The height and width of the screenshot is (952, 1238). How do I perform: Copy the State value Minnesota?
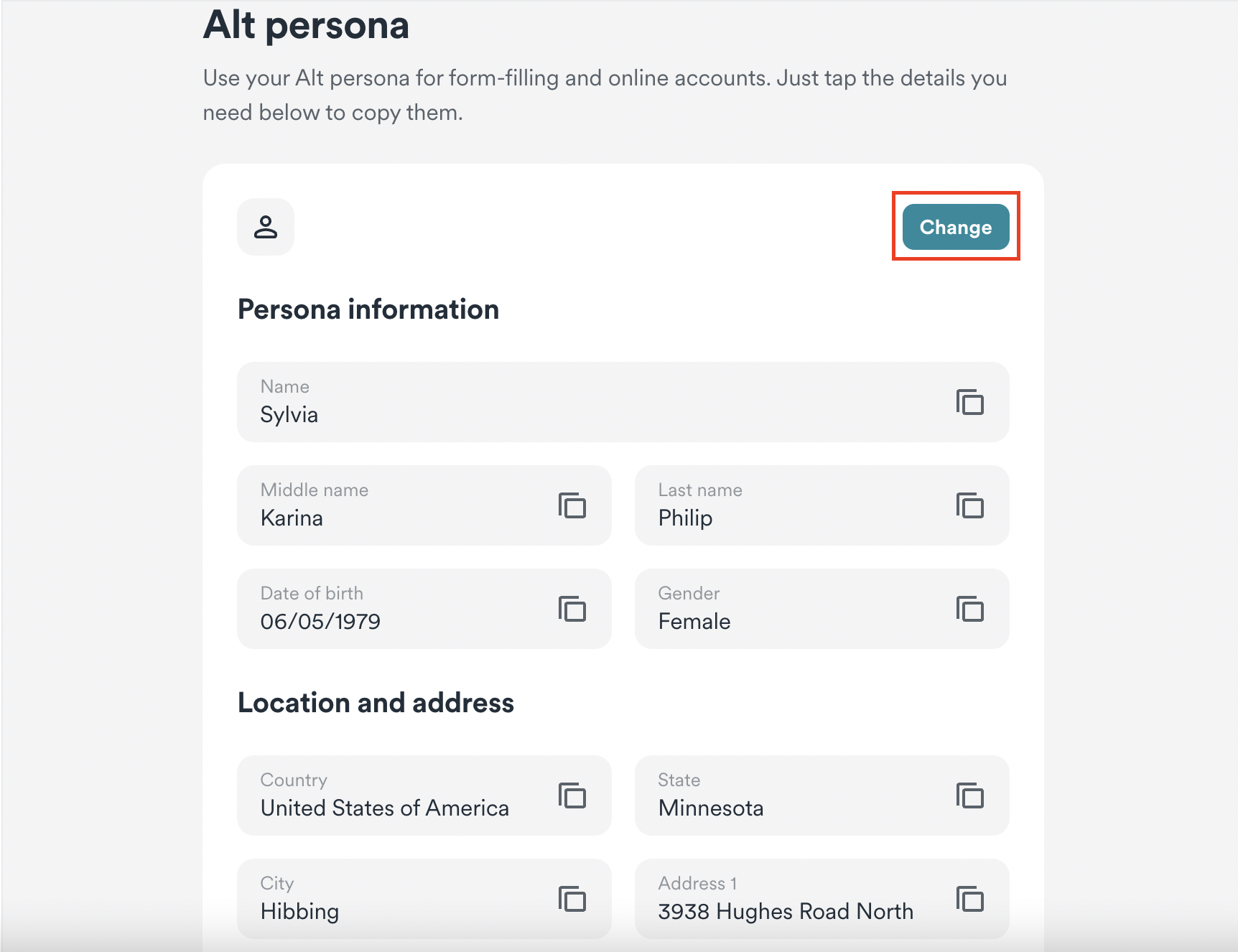pyautogui.click(x=969, y=795)
